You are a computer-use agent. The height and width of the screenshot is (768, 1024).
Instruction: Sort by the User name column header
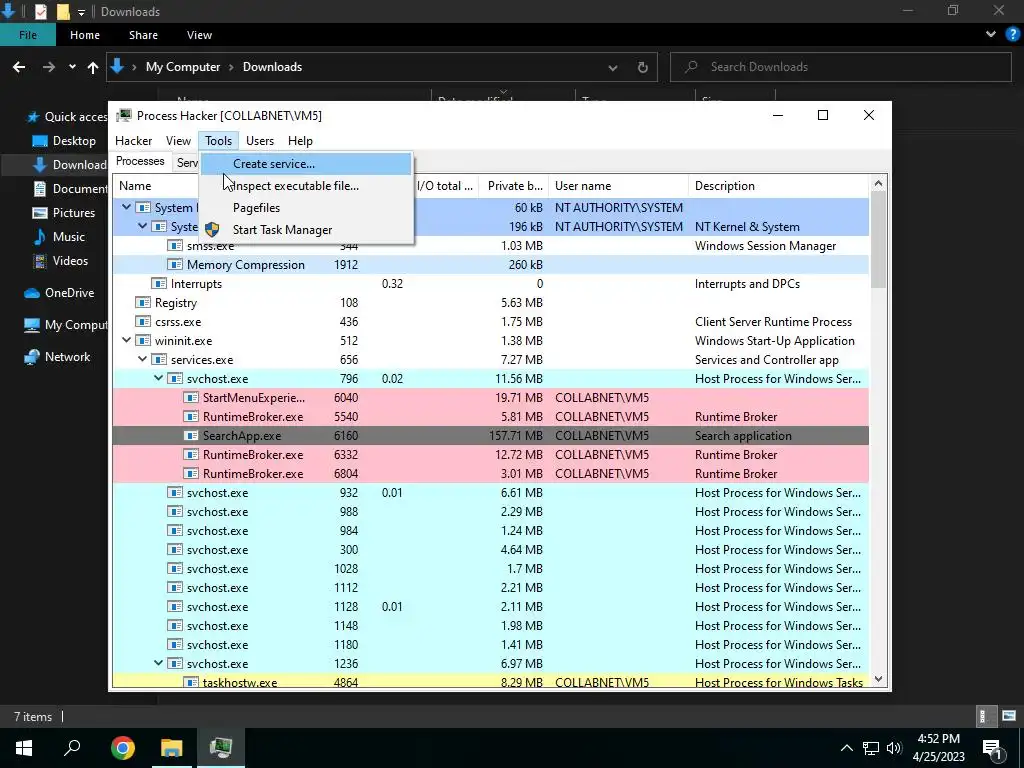click(618, 186)
